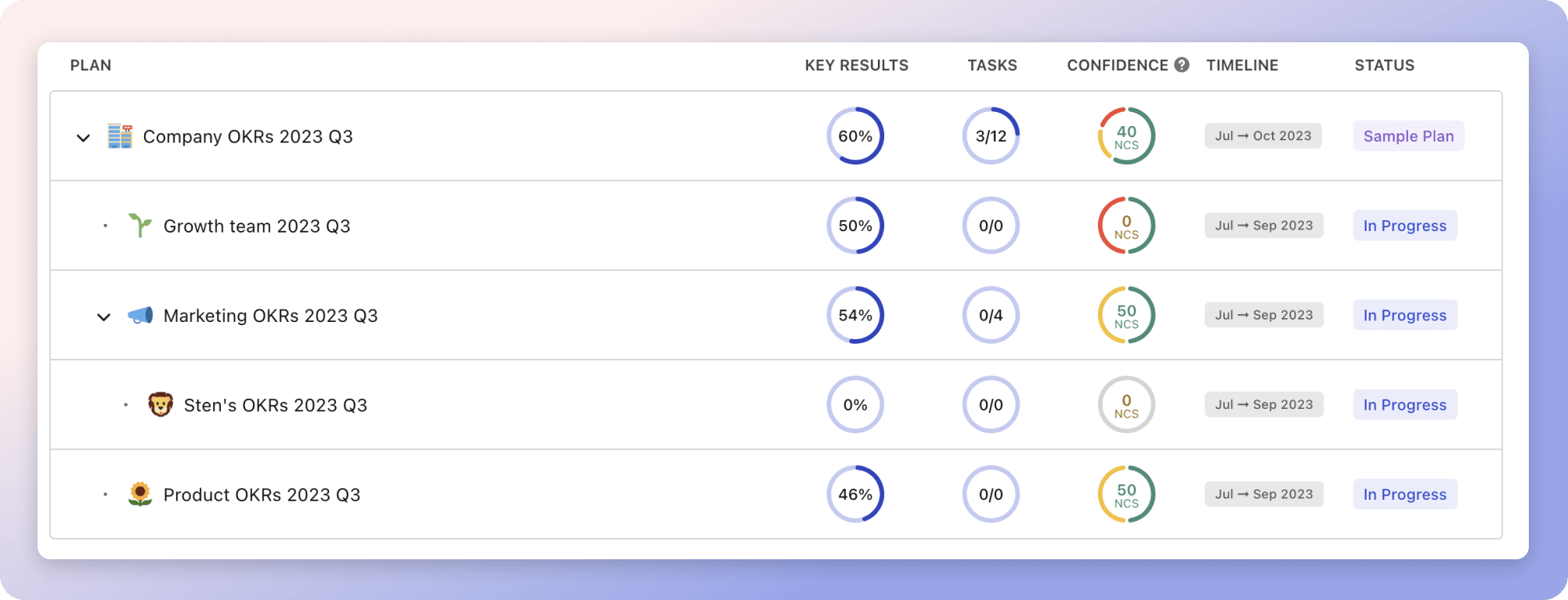Click the Confidence help question mark icon
This screenshot has height=600, width=1568.
tap(1182, 65)
